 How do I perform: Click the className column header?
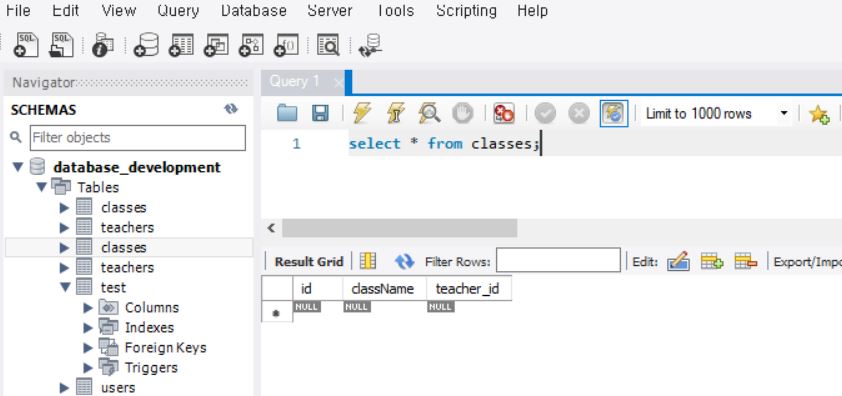pos(382,289)
